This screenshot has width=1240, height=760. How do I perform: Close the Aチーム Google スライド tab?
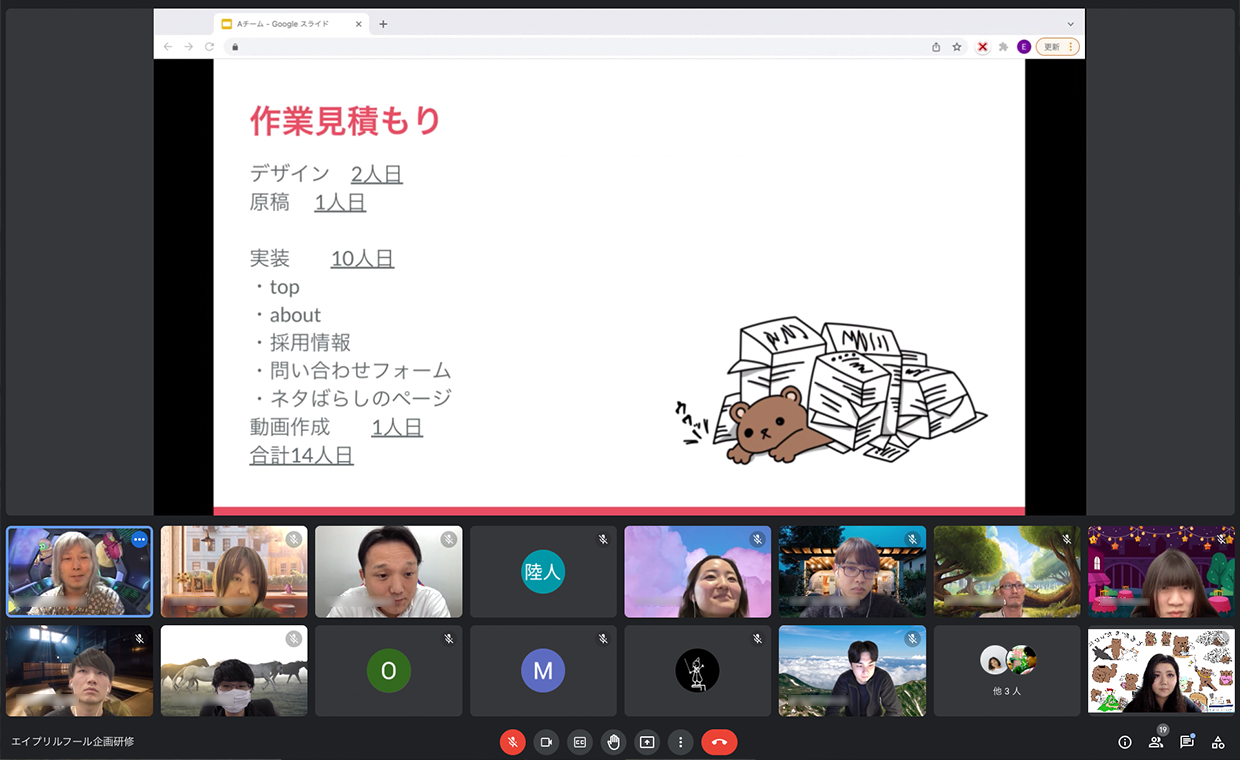[x=358, y=24]
